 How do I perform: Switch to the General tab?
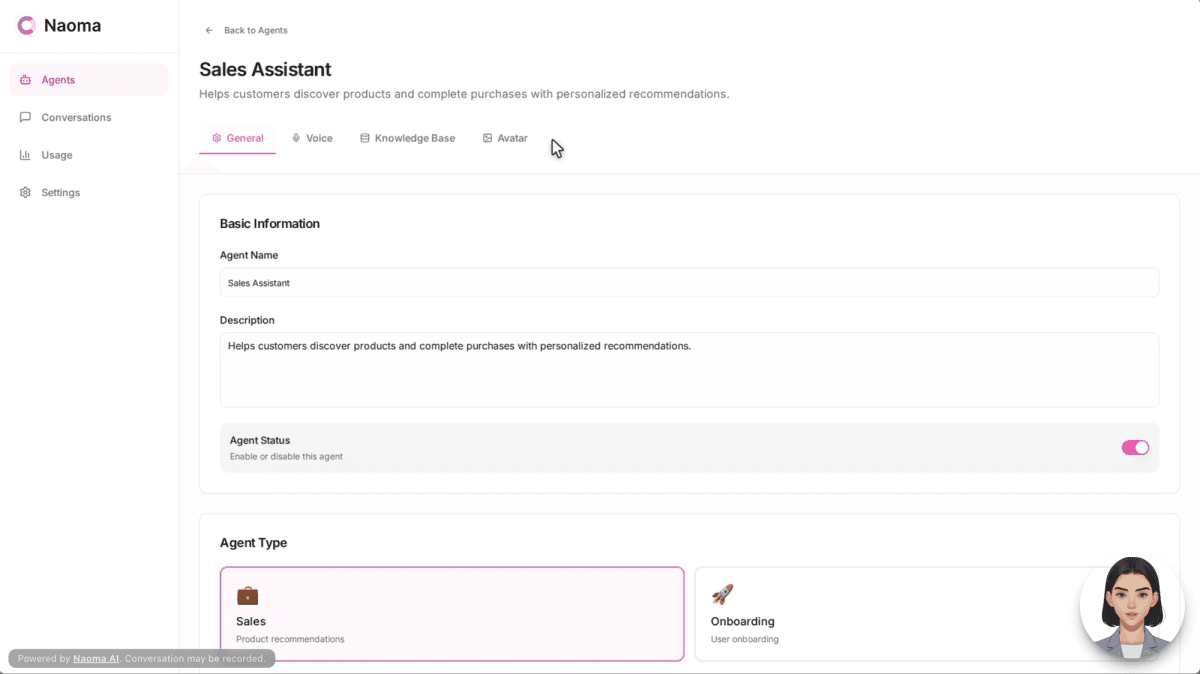click(x=237, y=138)
